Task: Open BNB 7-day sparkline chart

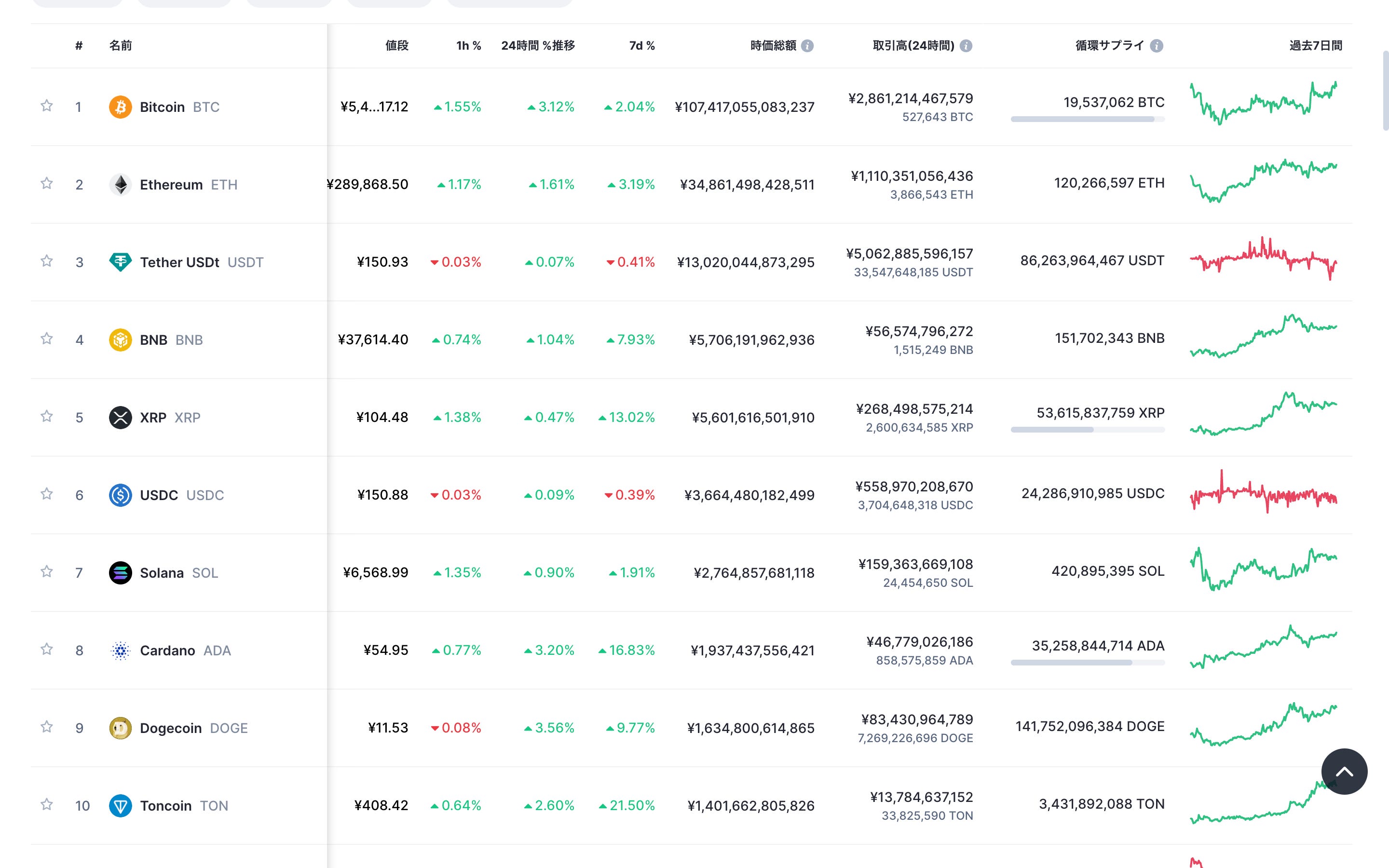Action: 1263,336
